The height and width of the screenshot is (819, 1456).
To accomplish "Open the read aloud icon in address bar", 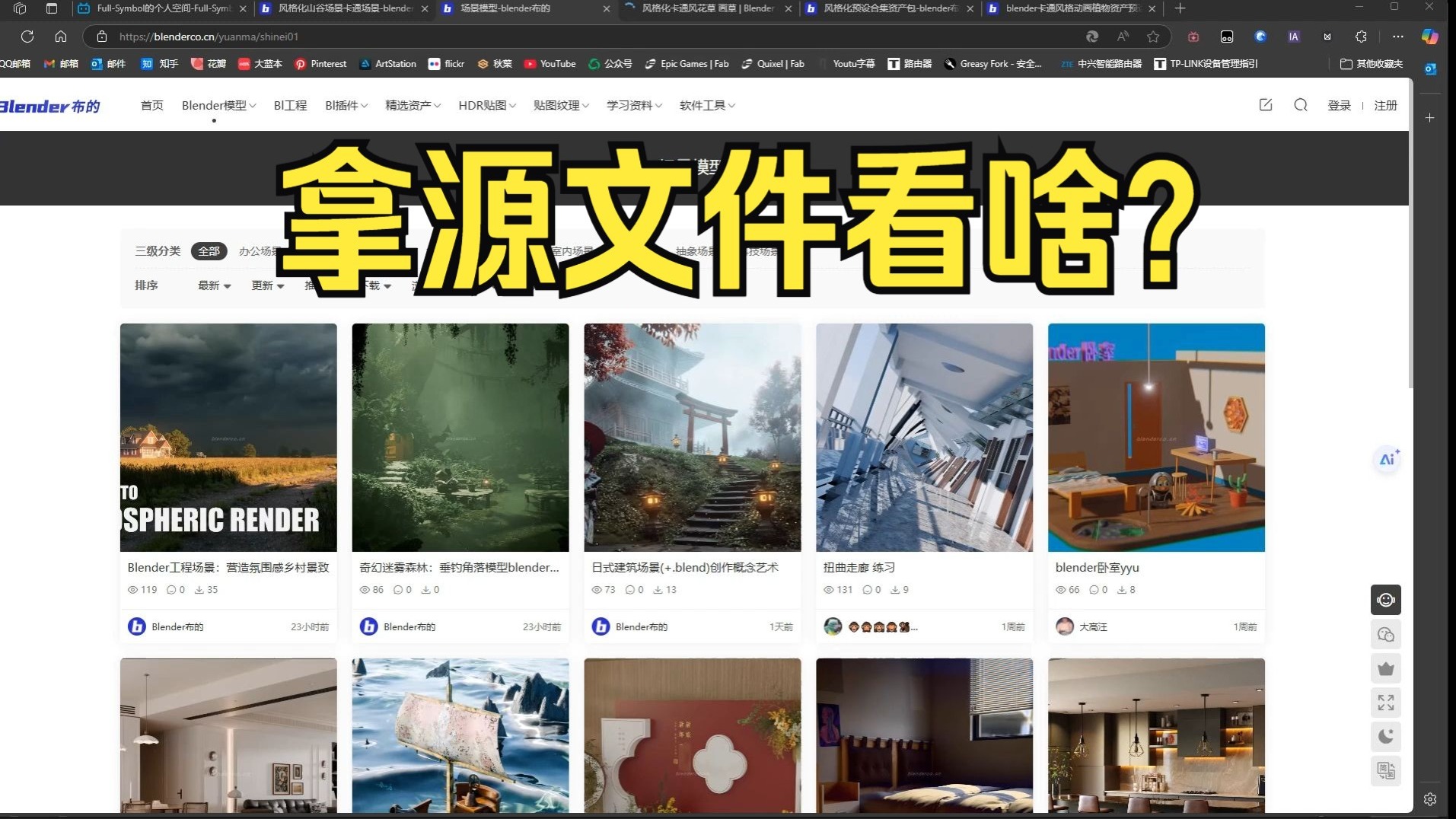I will coord(1123,37).
